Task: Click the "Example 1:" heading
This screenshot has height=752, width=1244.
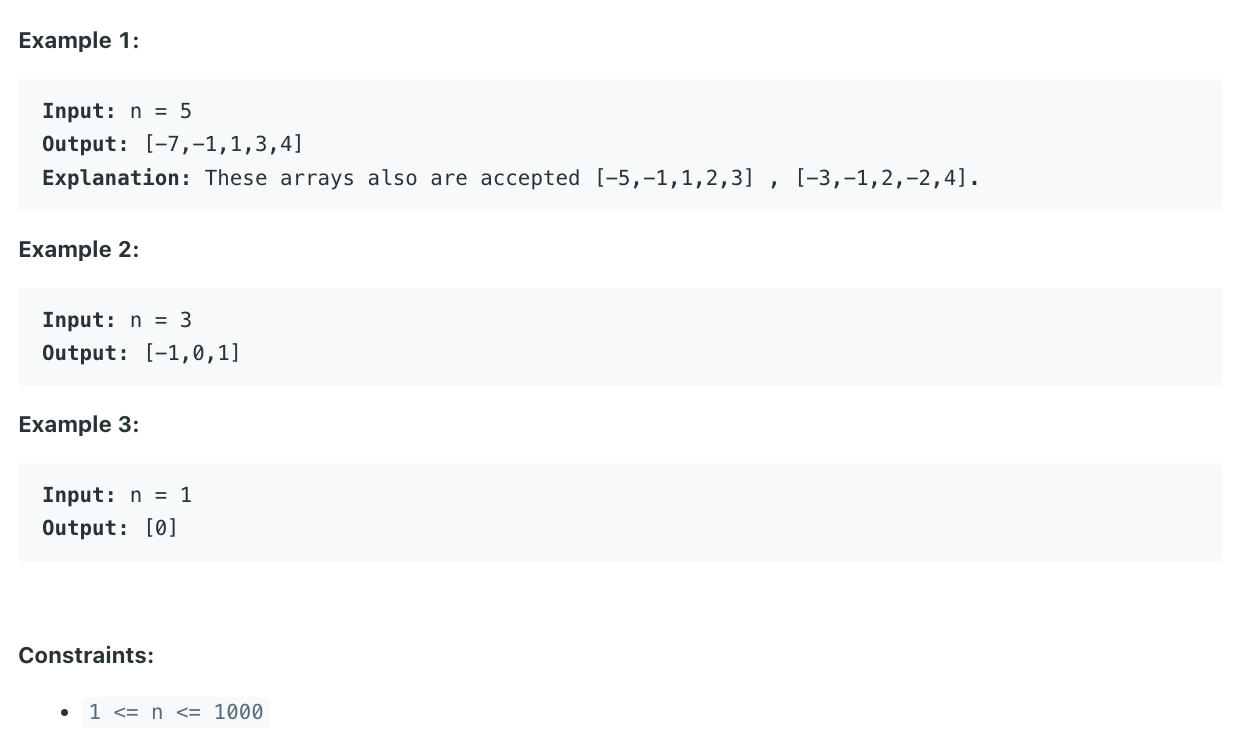Action: 79,41
